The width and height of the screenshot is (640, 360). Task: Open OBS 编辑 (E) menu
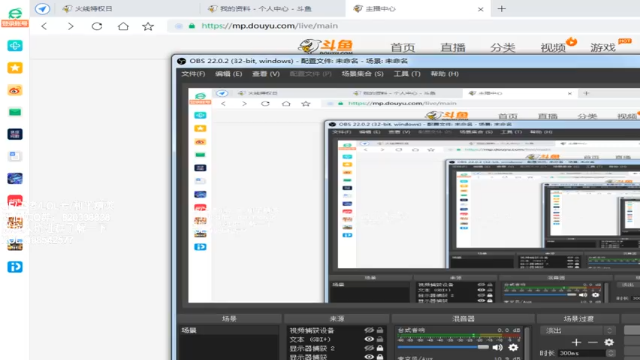click(x=229, y=74)
